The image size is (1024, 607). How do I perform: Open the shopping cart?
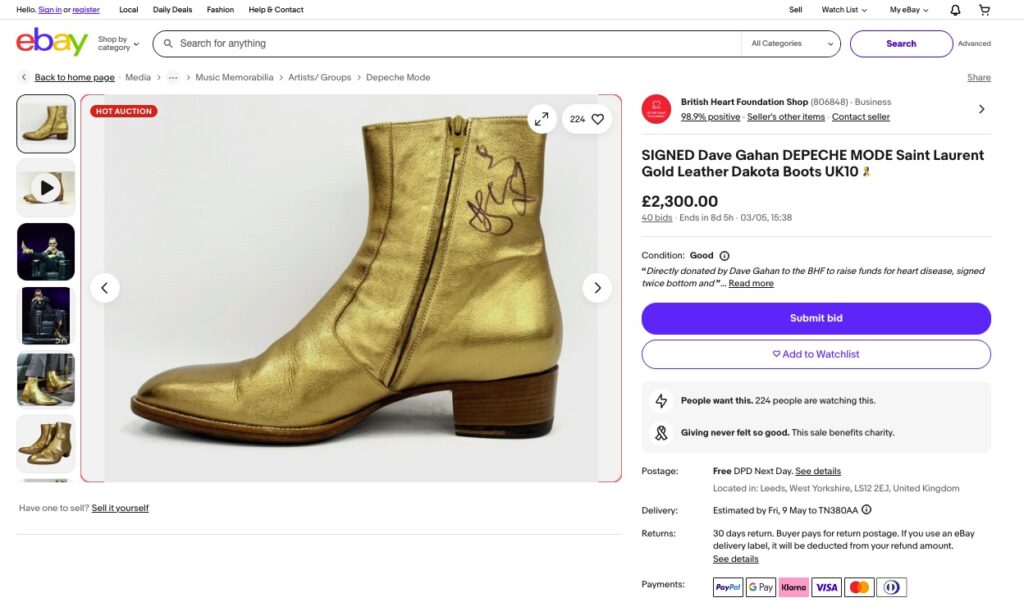pyautogui.click(x=984, y=10)
